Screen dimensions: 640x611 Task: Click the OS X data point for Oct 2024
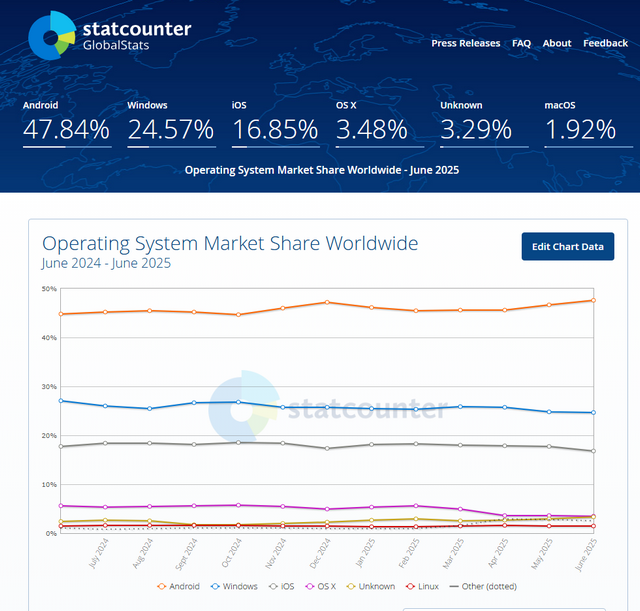(x=238, y=505)
